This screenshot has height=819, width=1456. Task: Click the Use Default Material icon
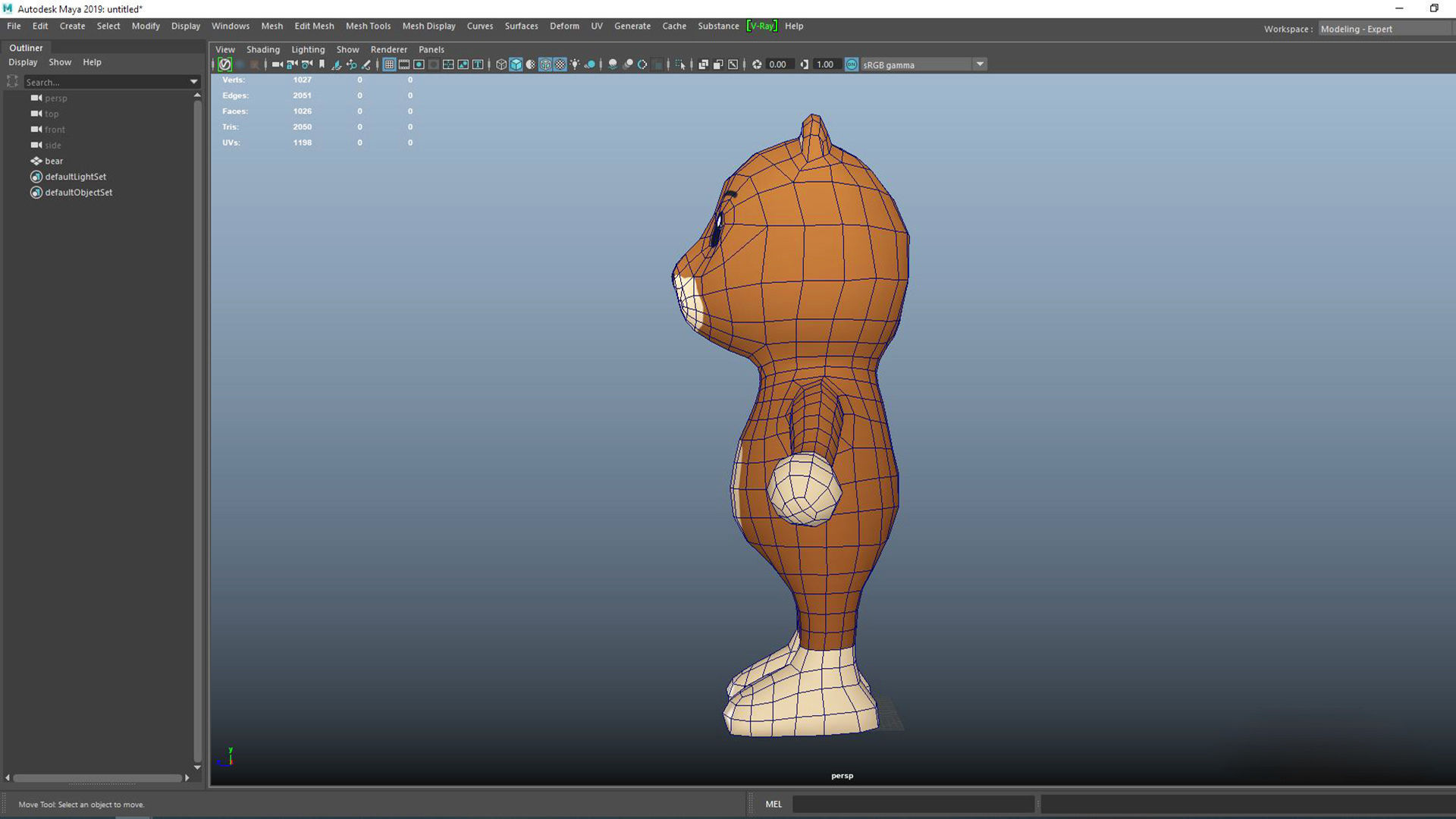(x=531, y=64)
